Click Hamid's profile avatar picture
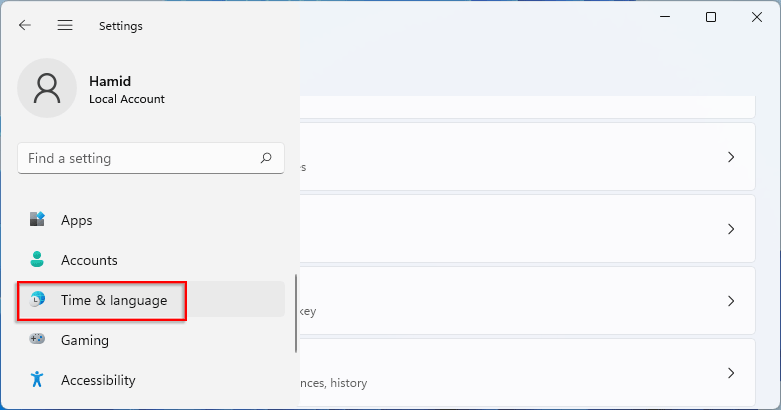This screenshot has width=781, height=410. (x=47, y=88)
